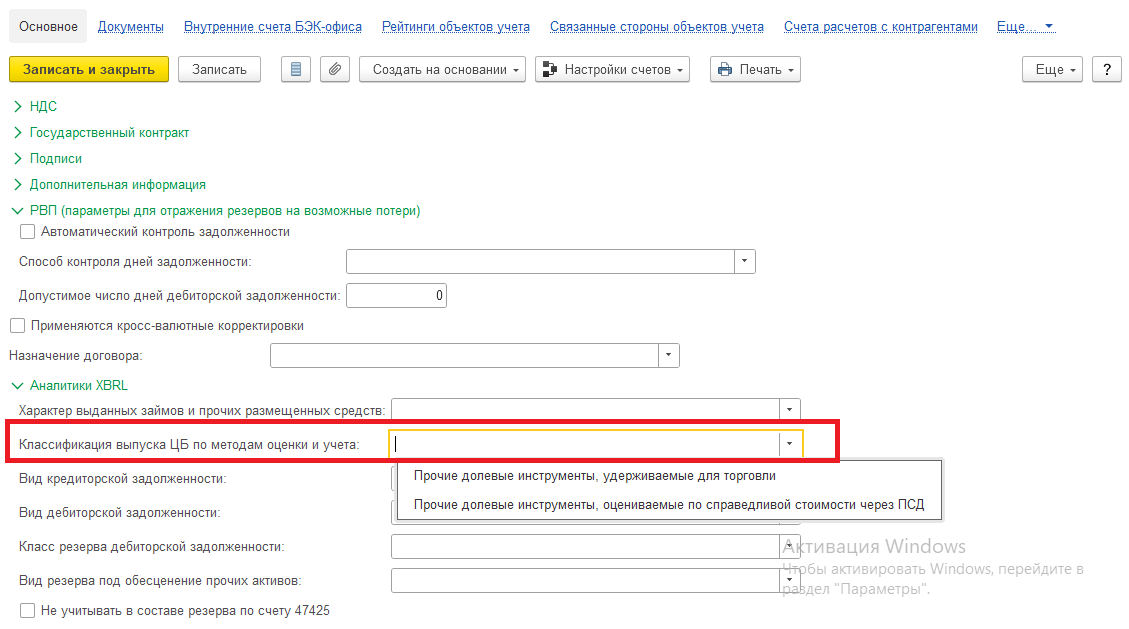Expand Государственный контракт section
Viewport: 1129px width, 629px height.
point(18,132)
